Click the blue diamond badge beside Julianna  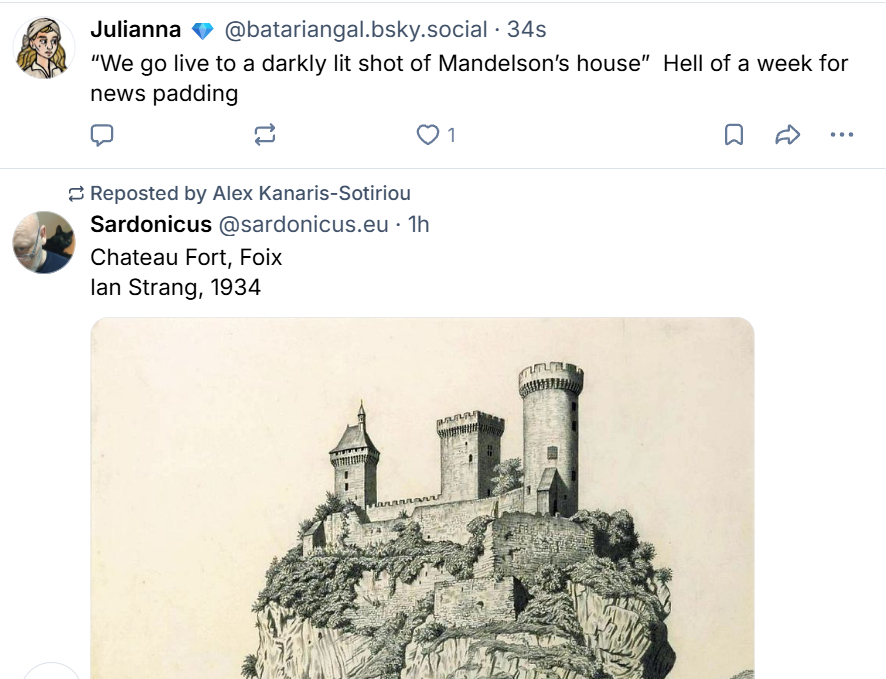[203, 31]
